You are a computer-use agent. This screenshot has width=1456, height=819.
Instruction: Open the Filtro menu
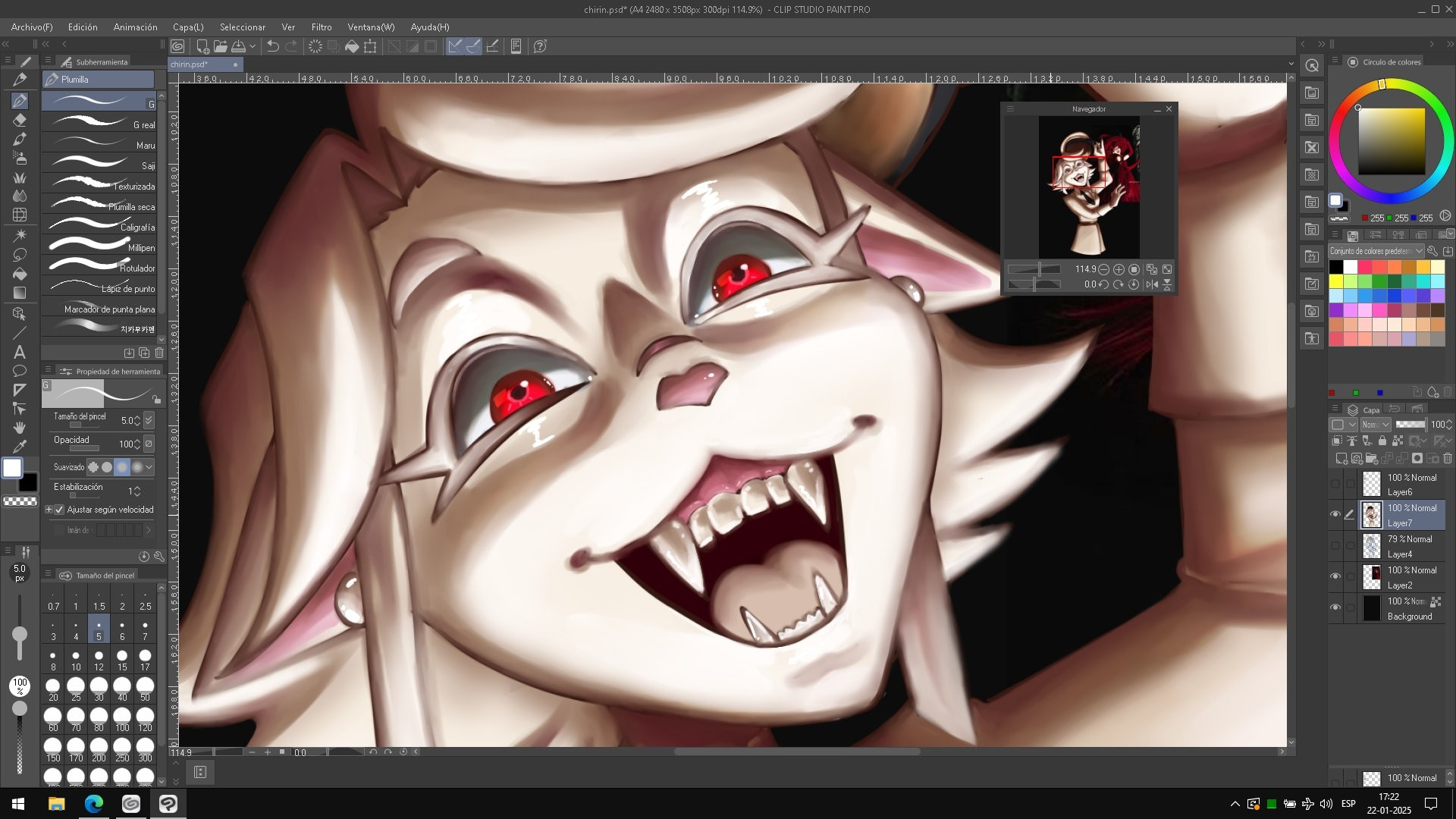coord(322,27)
